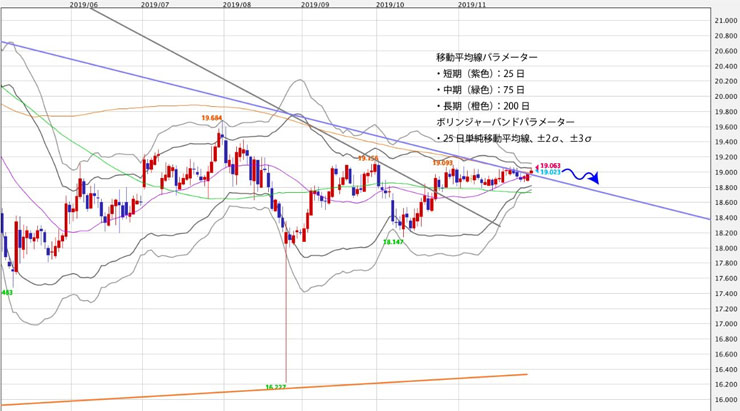Screen dimensions: 740x411
Task: Click the latest red candlestick beside 19.063
Action: 531,172
